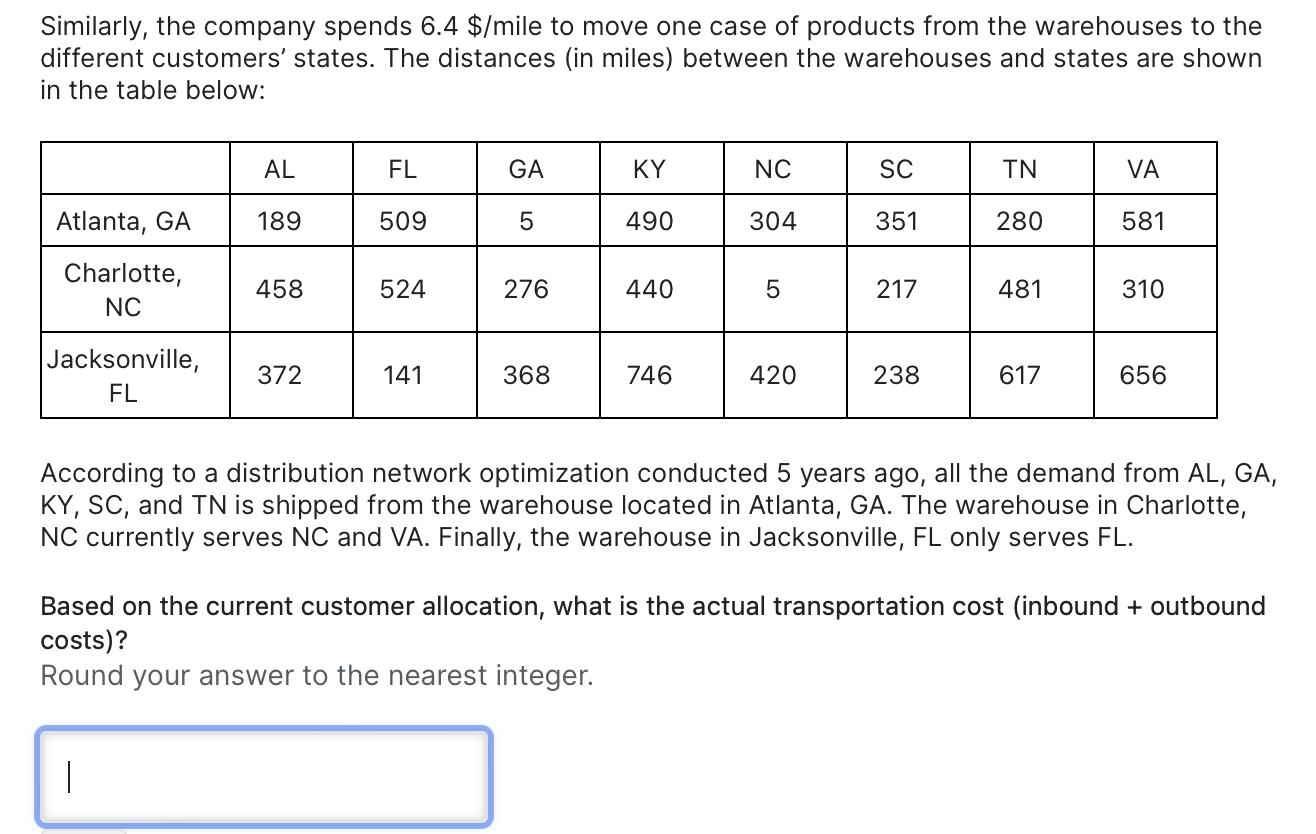Select the cell containing value 141
The image size is (1316, 834).
tap(404, 374)
